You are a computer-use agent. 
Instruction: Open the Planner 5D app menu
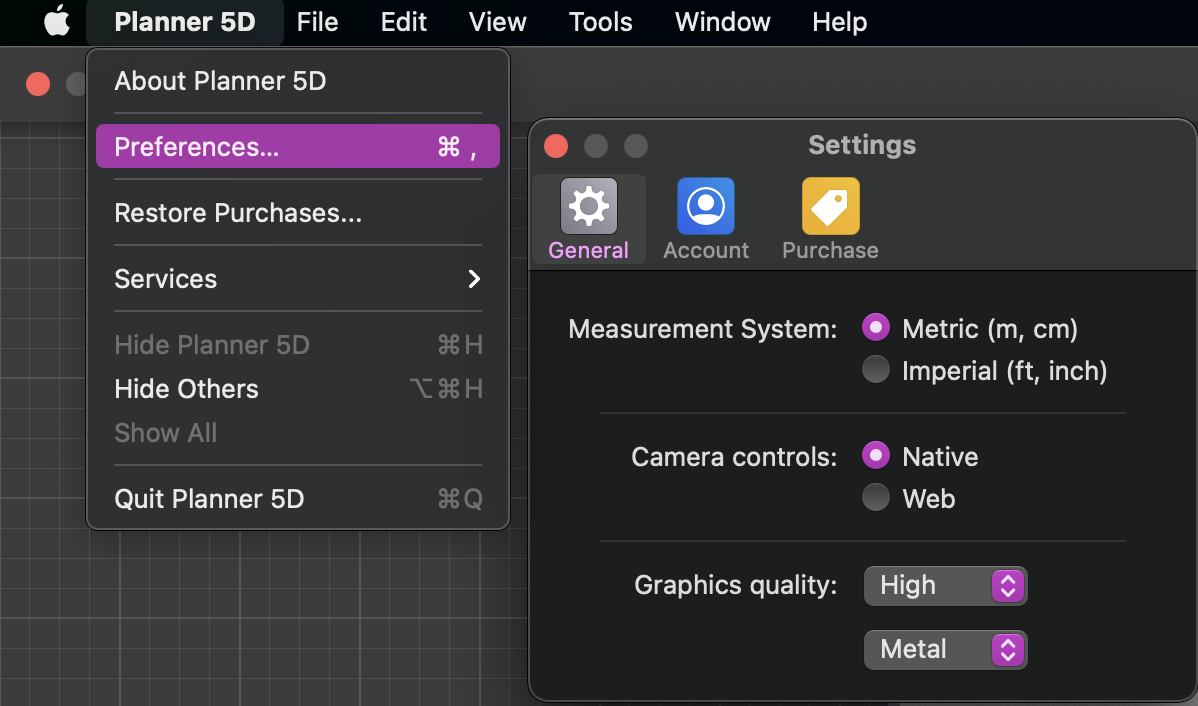click(185, 21)
